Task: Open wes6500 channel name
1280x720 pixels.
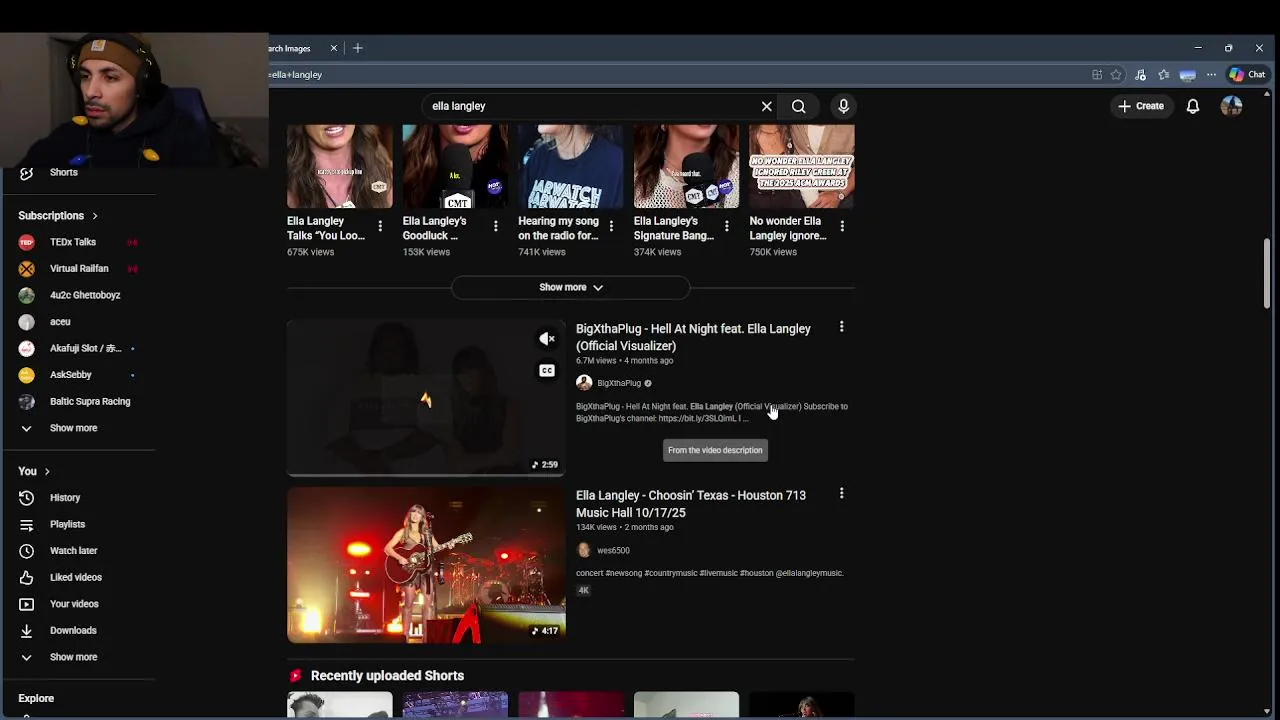Action: (x=613, y=551)
